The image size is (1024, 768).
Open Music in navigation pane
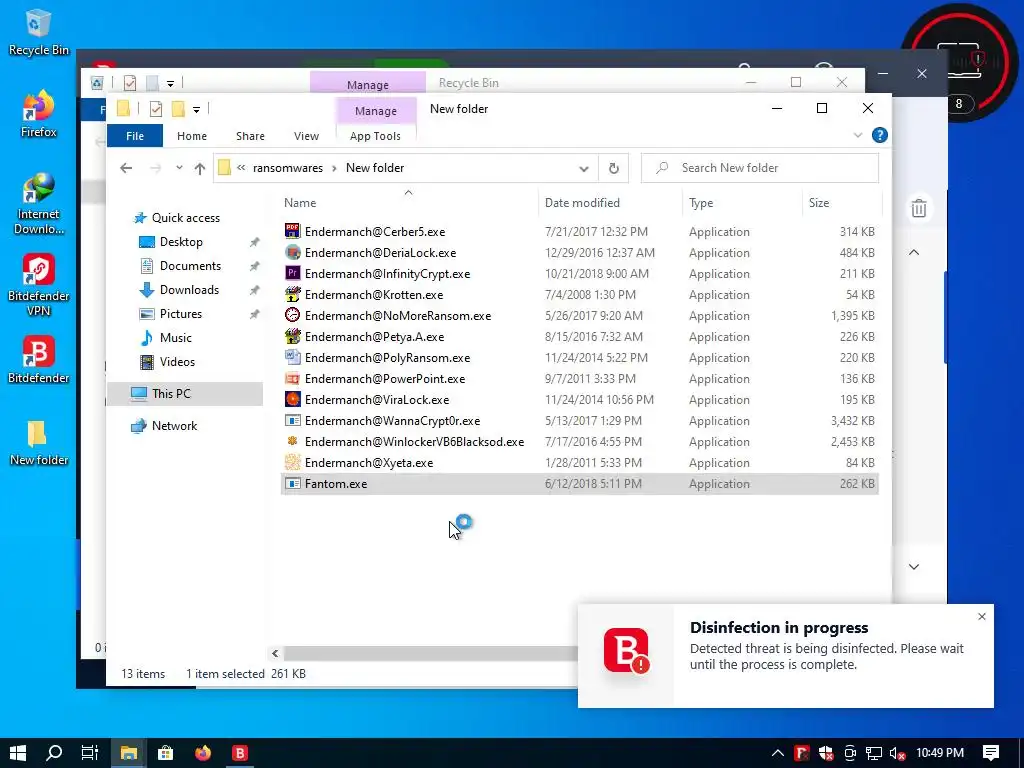[x=176, y=338]
